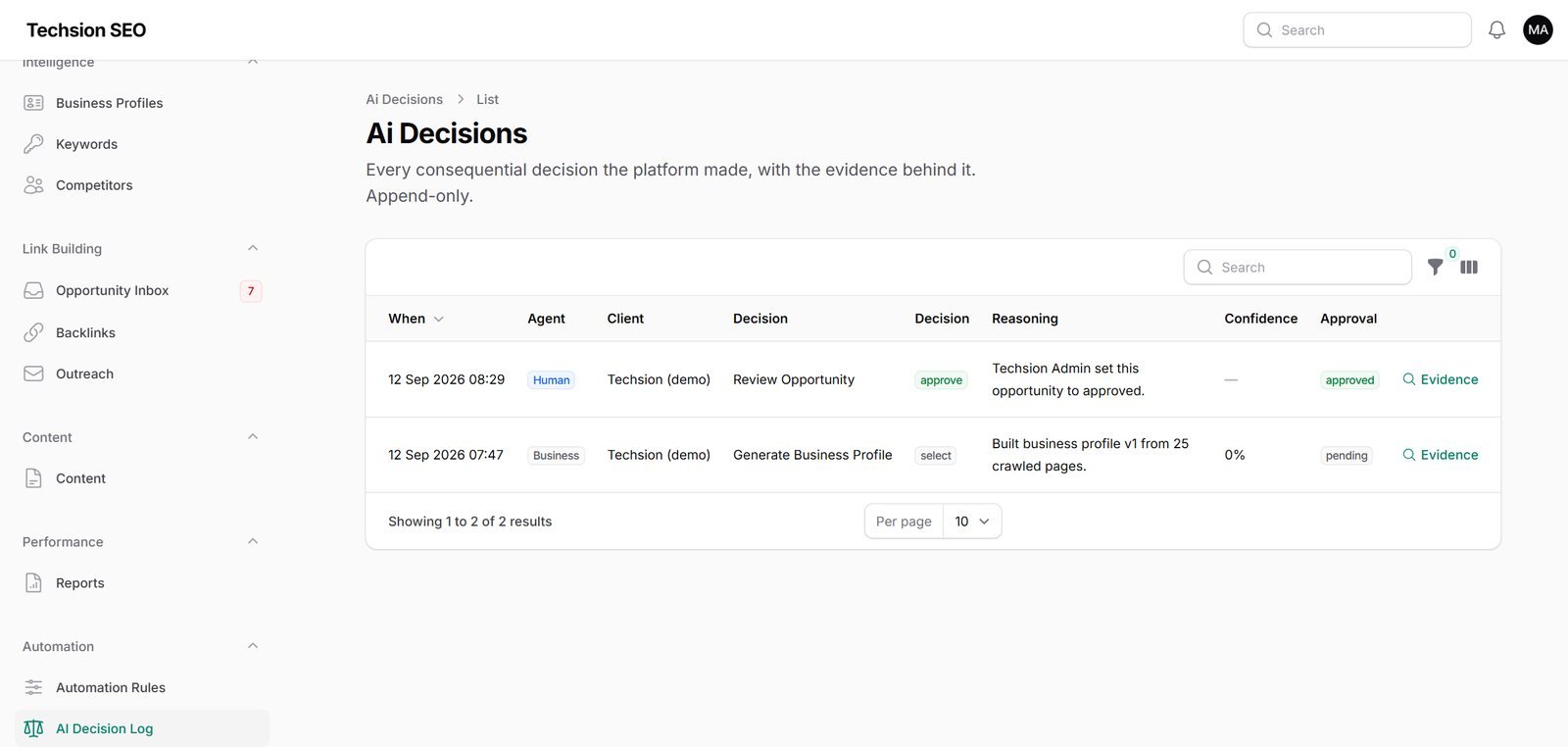
Task: Click the Reports chart document icon
Action: pyautogui.click(x=33, y=583)
